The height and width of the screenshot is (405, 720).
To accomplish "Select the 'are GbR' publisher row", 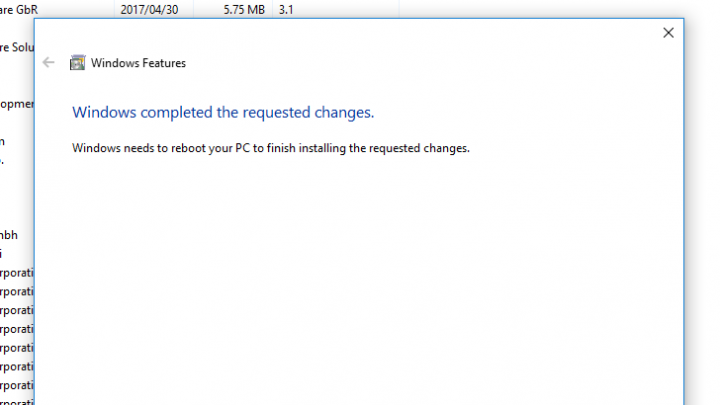I will 19,10.
